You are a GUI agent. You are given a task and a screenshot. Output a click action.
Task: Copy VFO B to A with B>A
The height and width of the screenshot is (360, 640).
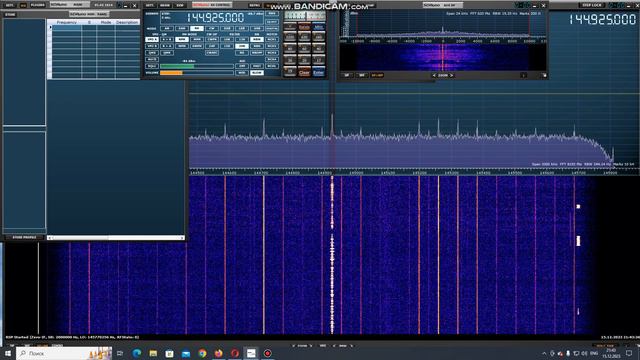[x=167, y=46]
